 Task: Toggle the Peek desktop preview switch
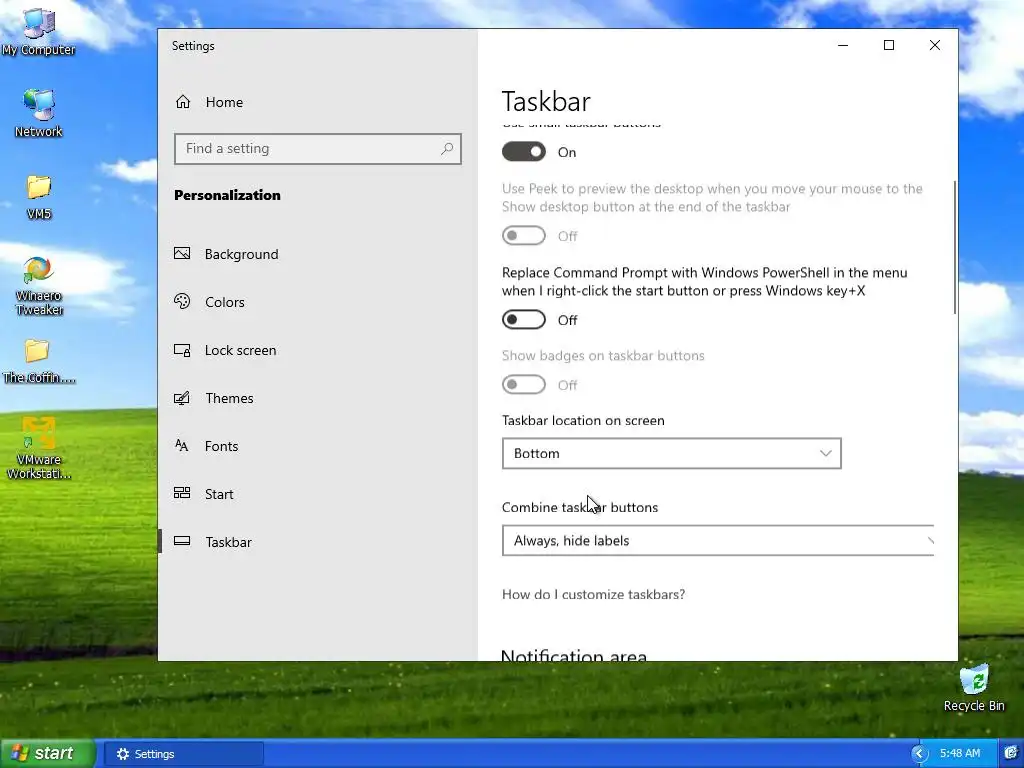(524, 236)
